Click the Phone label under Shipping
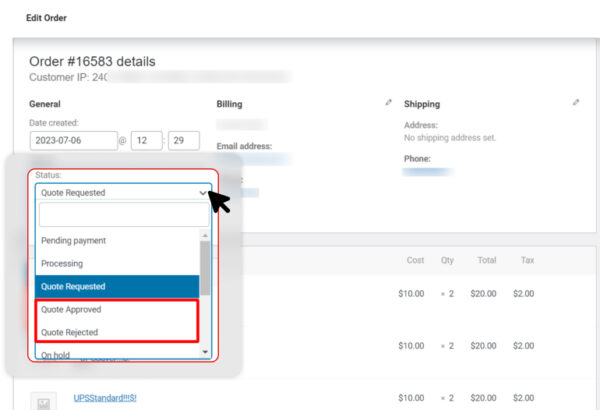This screenshot has height=410, width=600. [417, 158]
